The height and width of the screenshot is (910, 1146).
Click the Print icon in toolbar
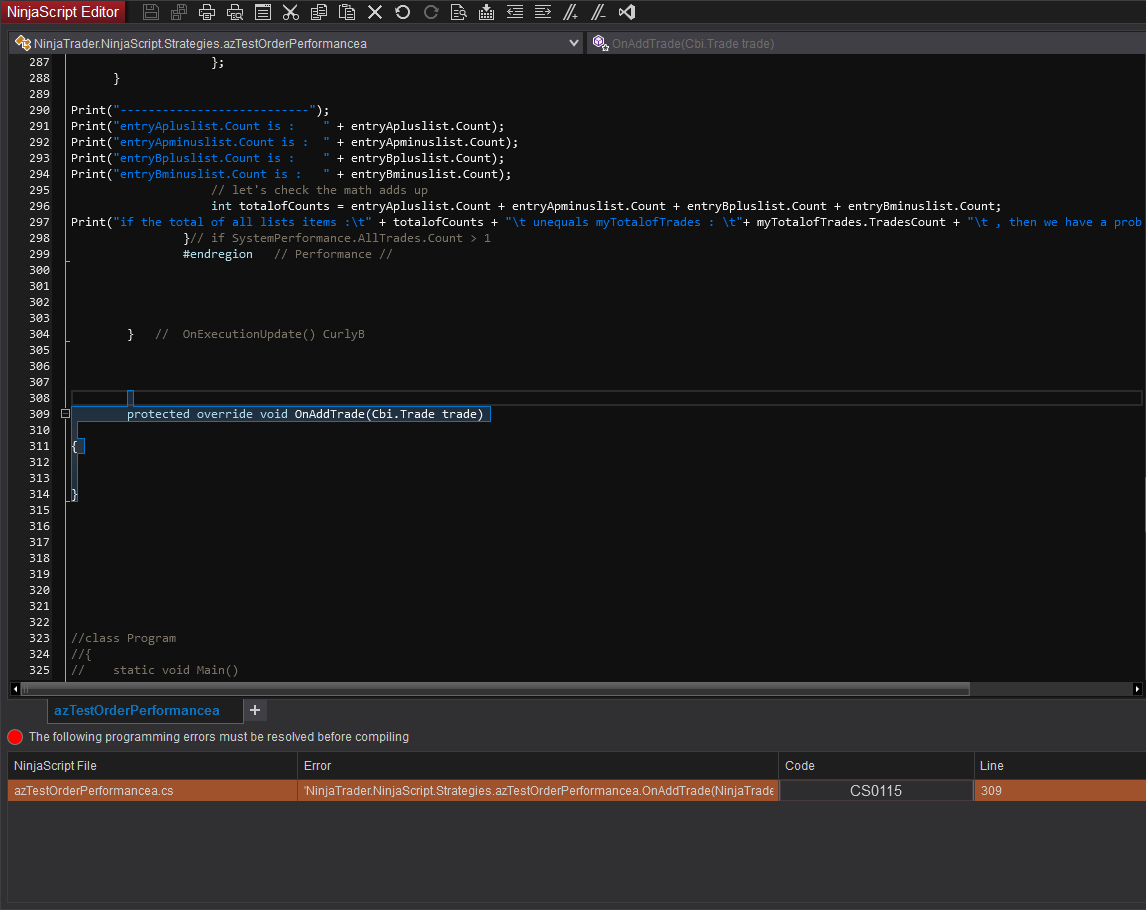(207, 12)
